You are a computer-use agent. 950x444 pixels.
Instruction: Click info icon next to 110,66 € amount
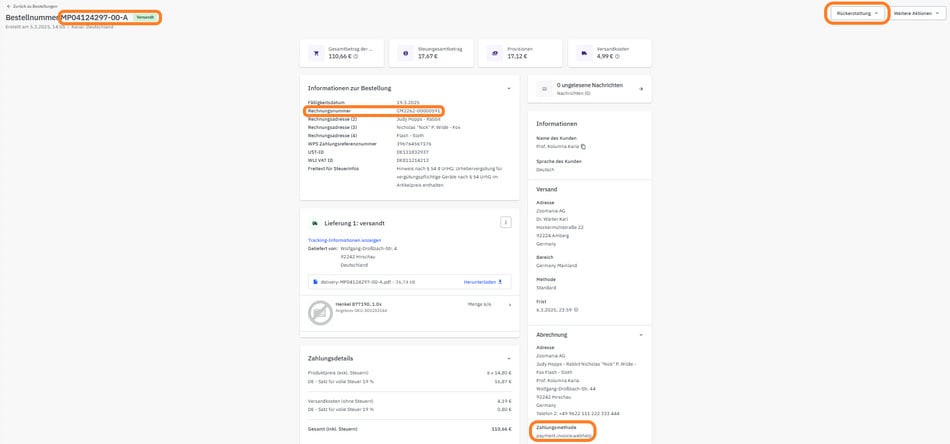click(x=356, y=56)
